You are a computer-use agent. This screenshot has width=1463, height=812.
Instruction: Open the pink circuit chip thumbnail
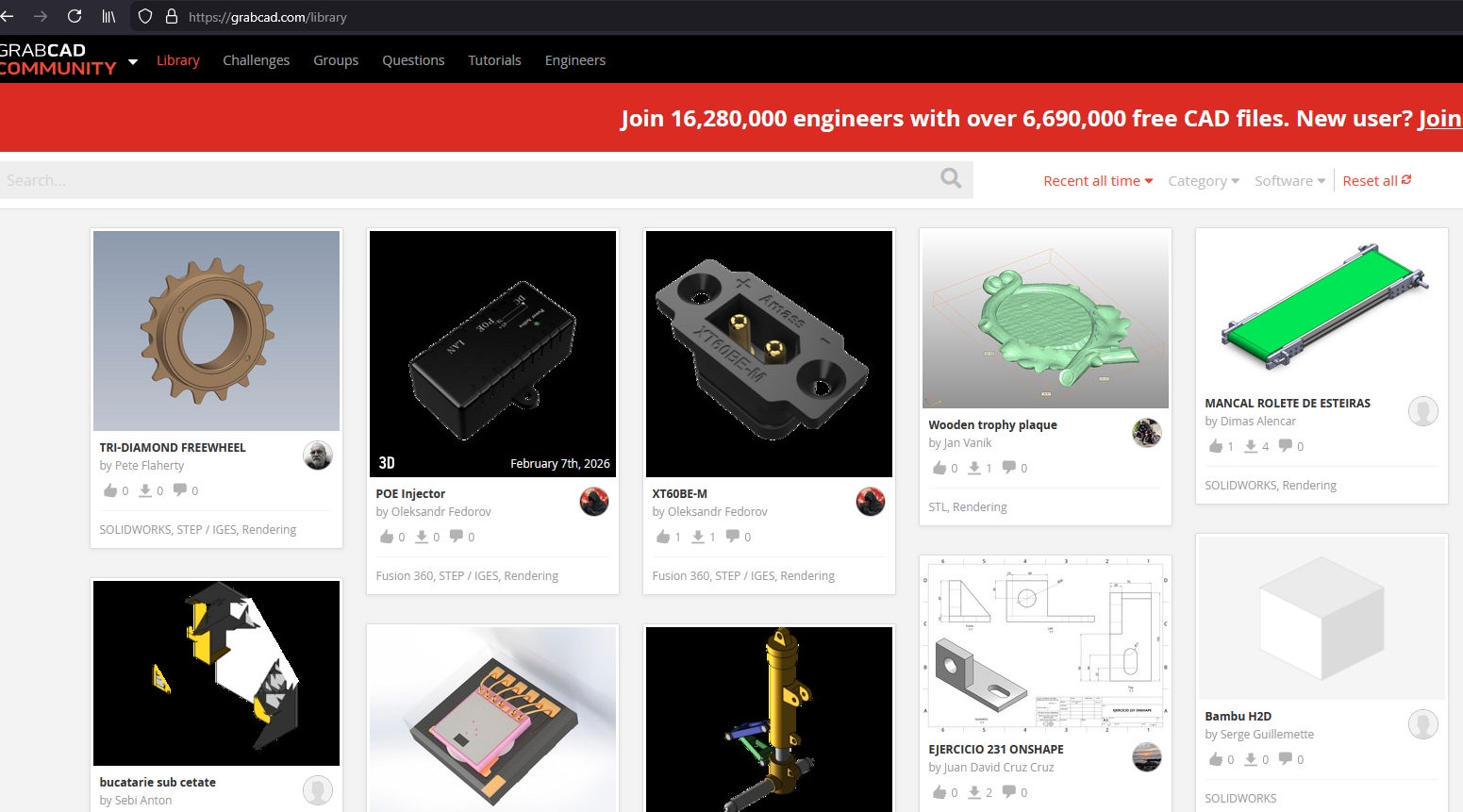click(x=492, y=720)
